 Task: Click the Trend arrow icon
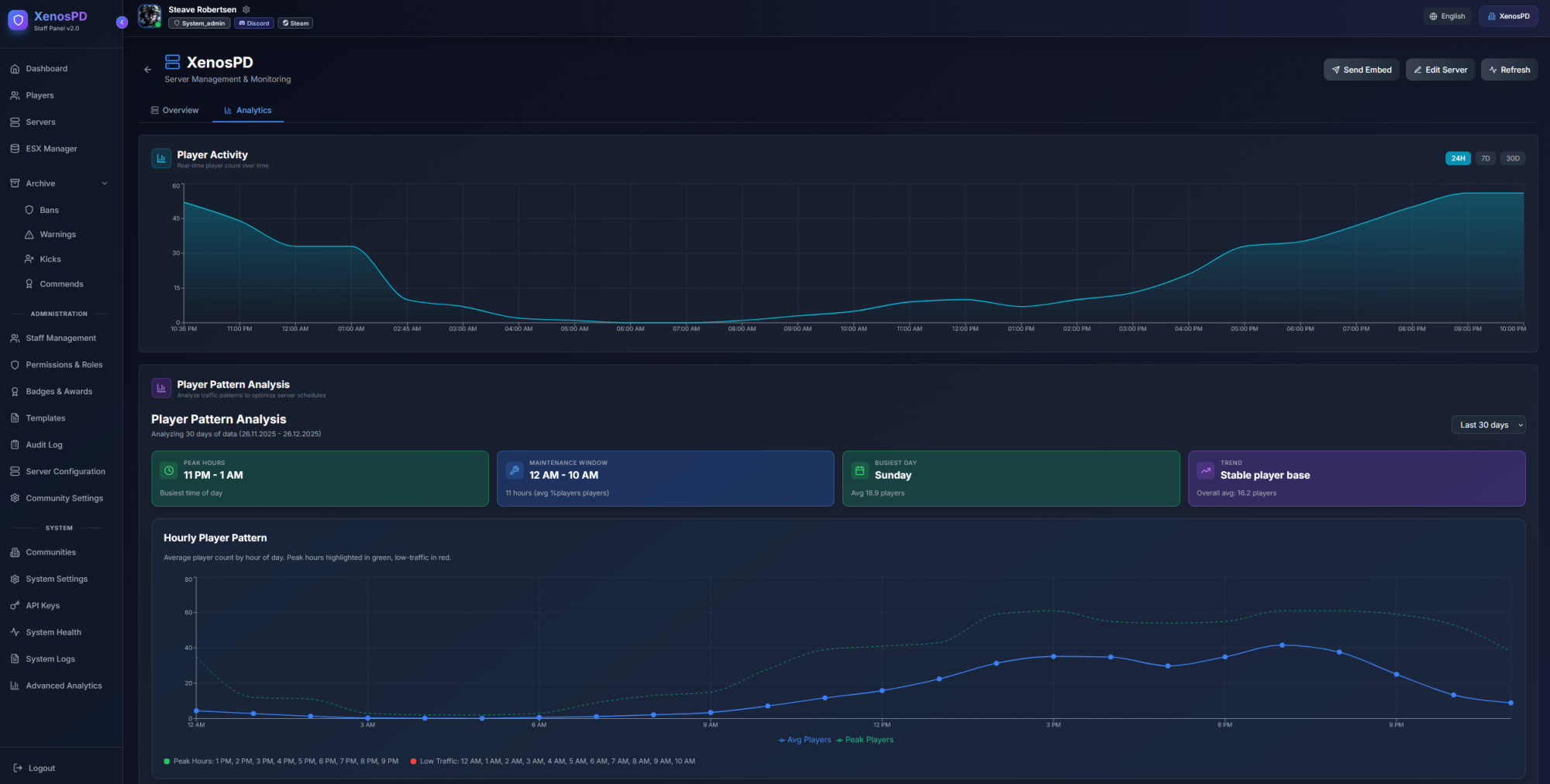click(x=1205, y=470)
